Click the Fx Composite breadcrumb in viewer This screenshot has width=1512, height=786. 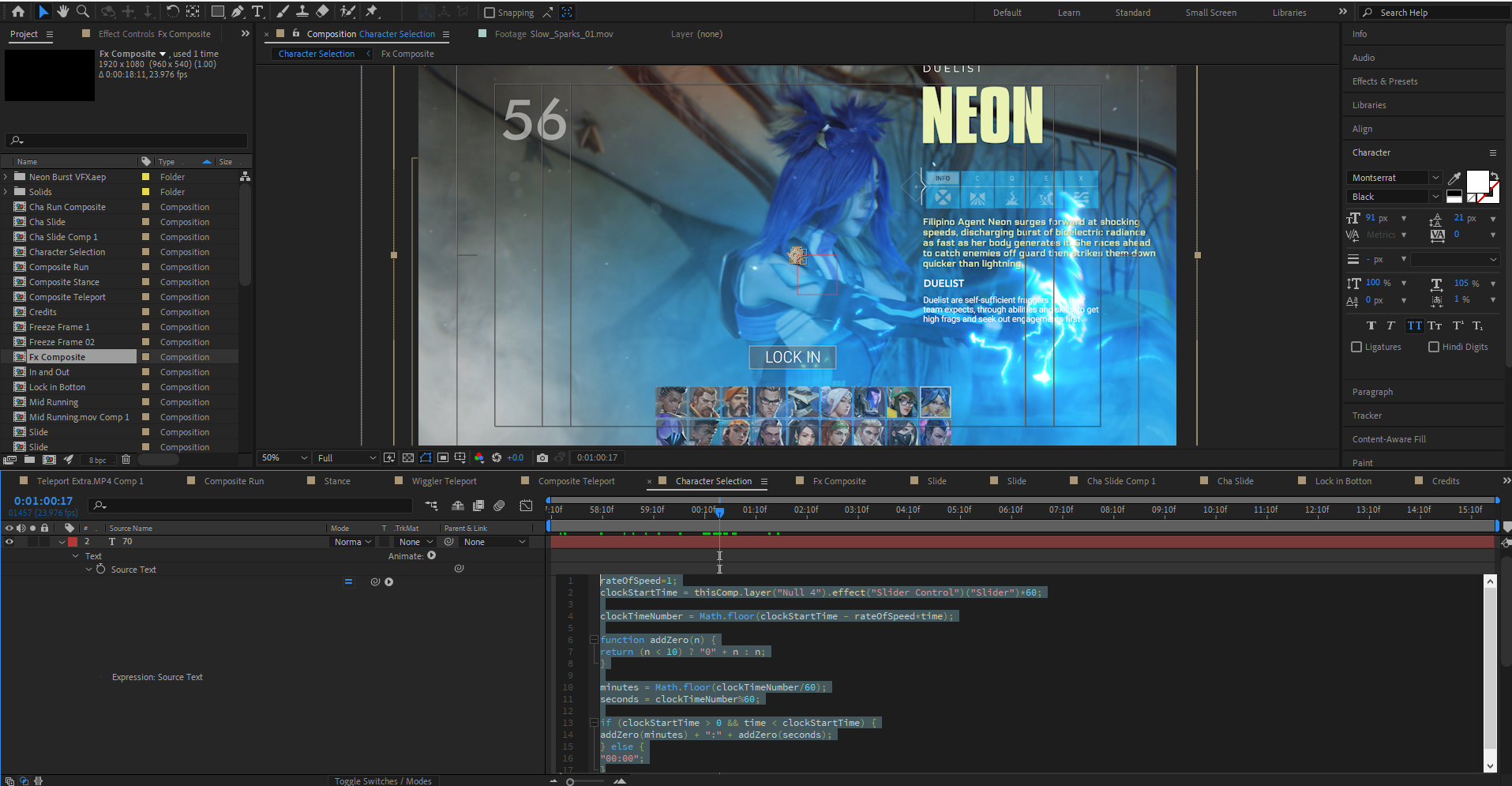407,54
